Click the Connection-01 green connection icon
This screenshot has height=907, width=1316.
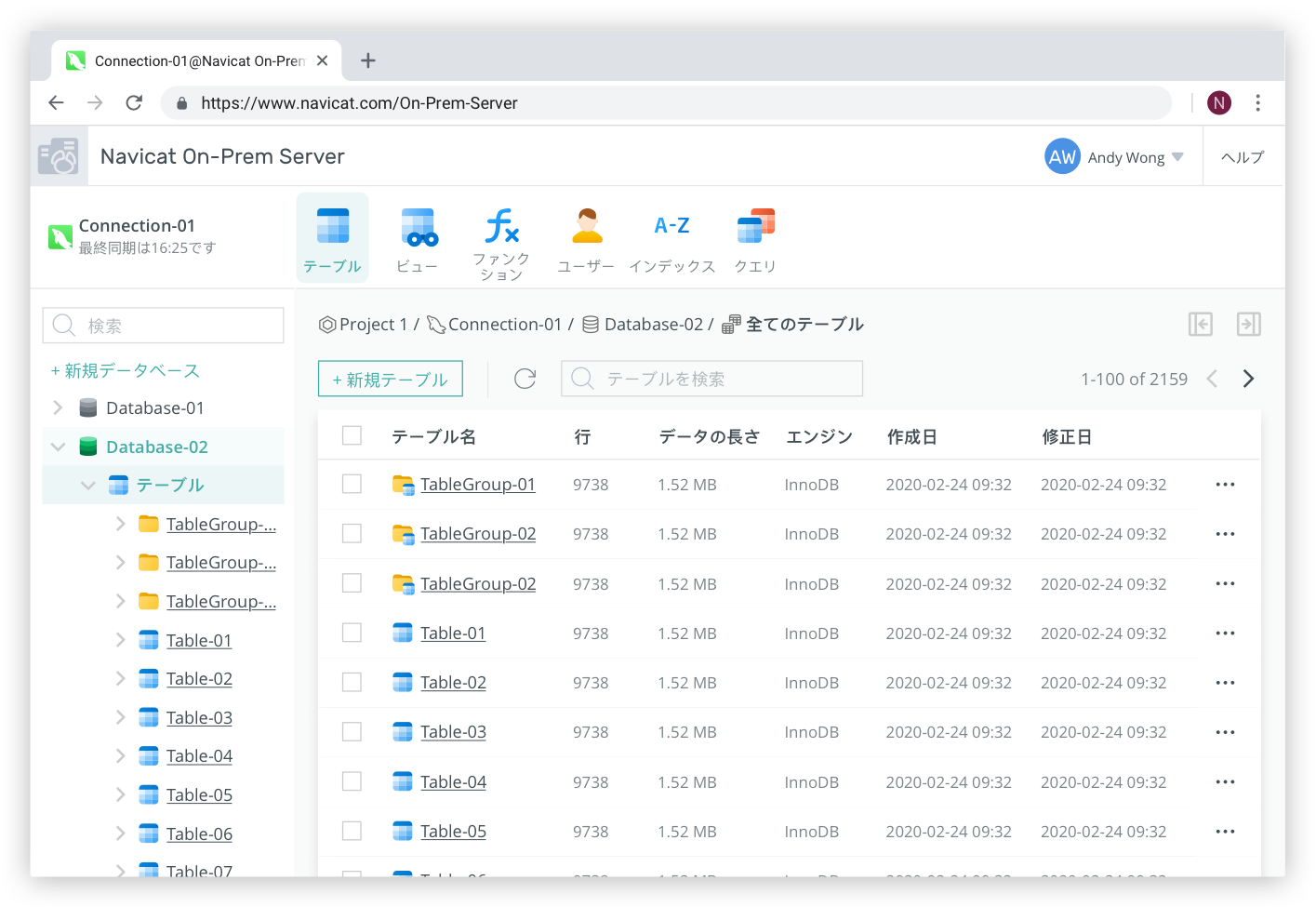point(60,237)
